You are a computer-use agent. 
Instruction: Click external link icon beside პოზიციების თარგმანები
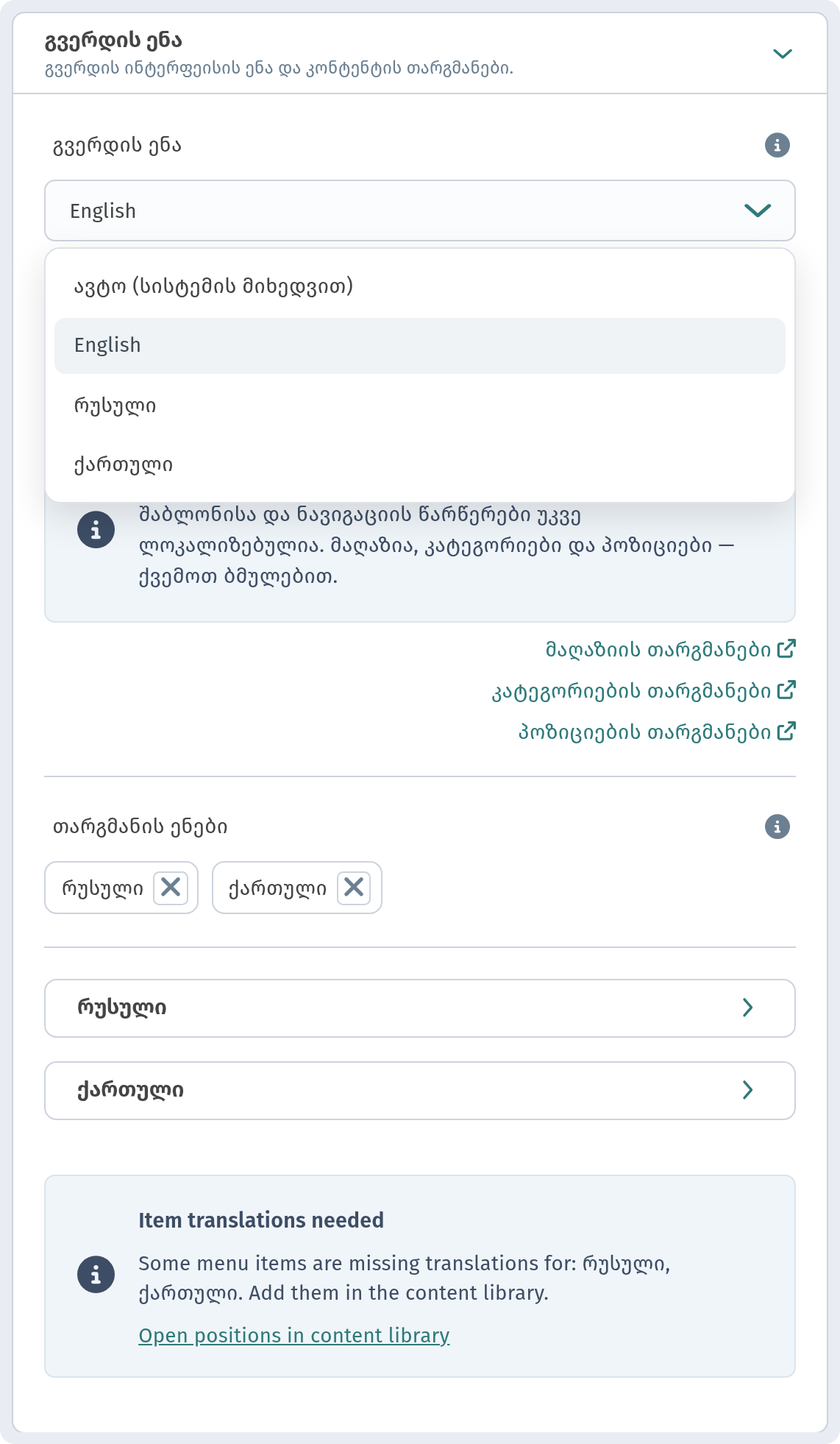click(x=786, y=731)
